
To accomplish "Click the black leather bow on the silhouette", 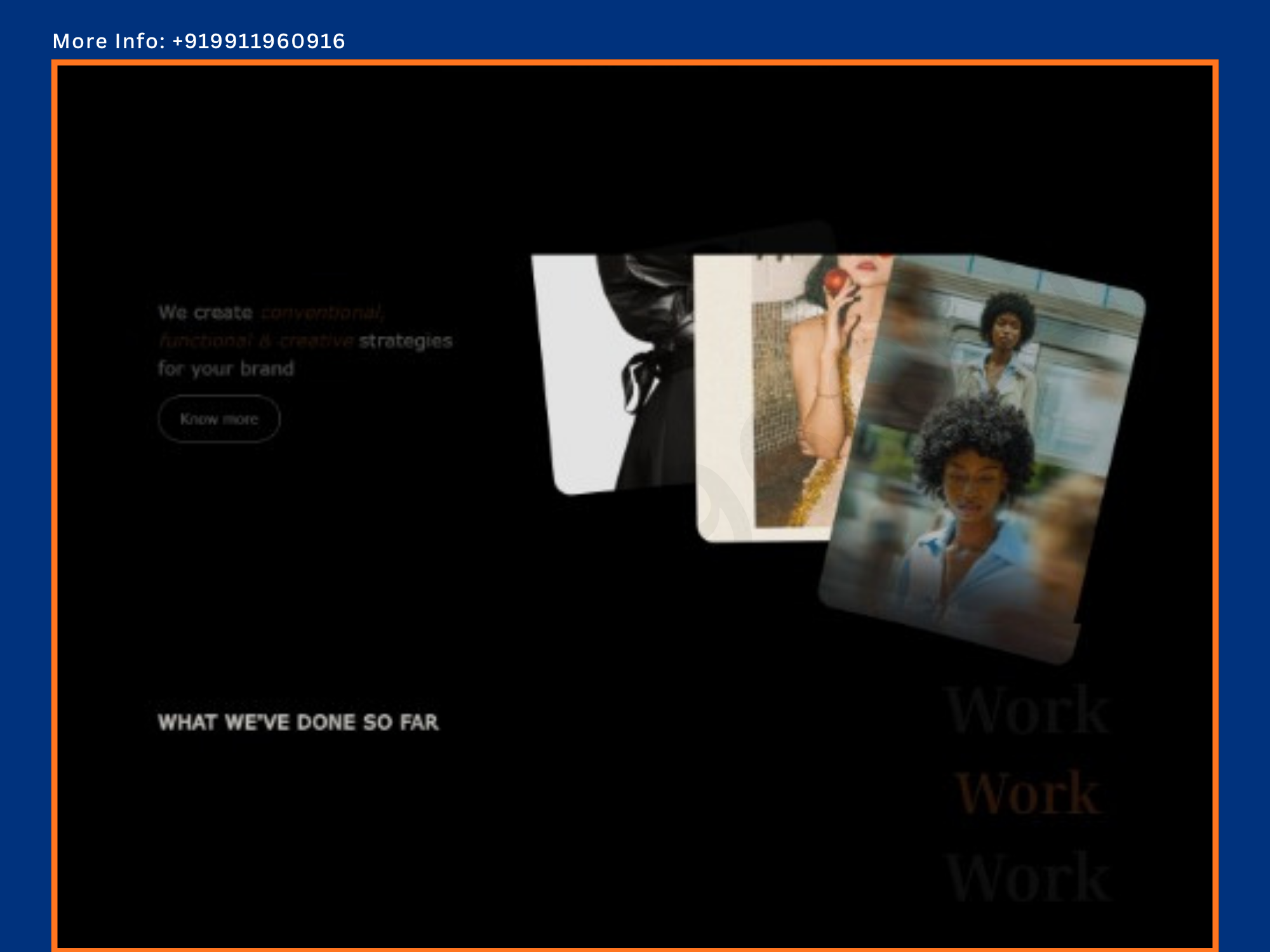I will pyautogui.click(x=641, y=378).
